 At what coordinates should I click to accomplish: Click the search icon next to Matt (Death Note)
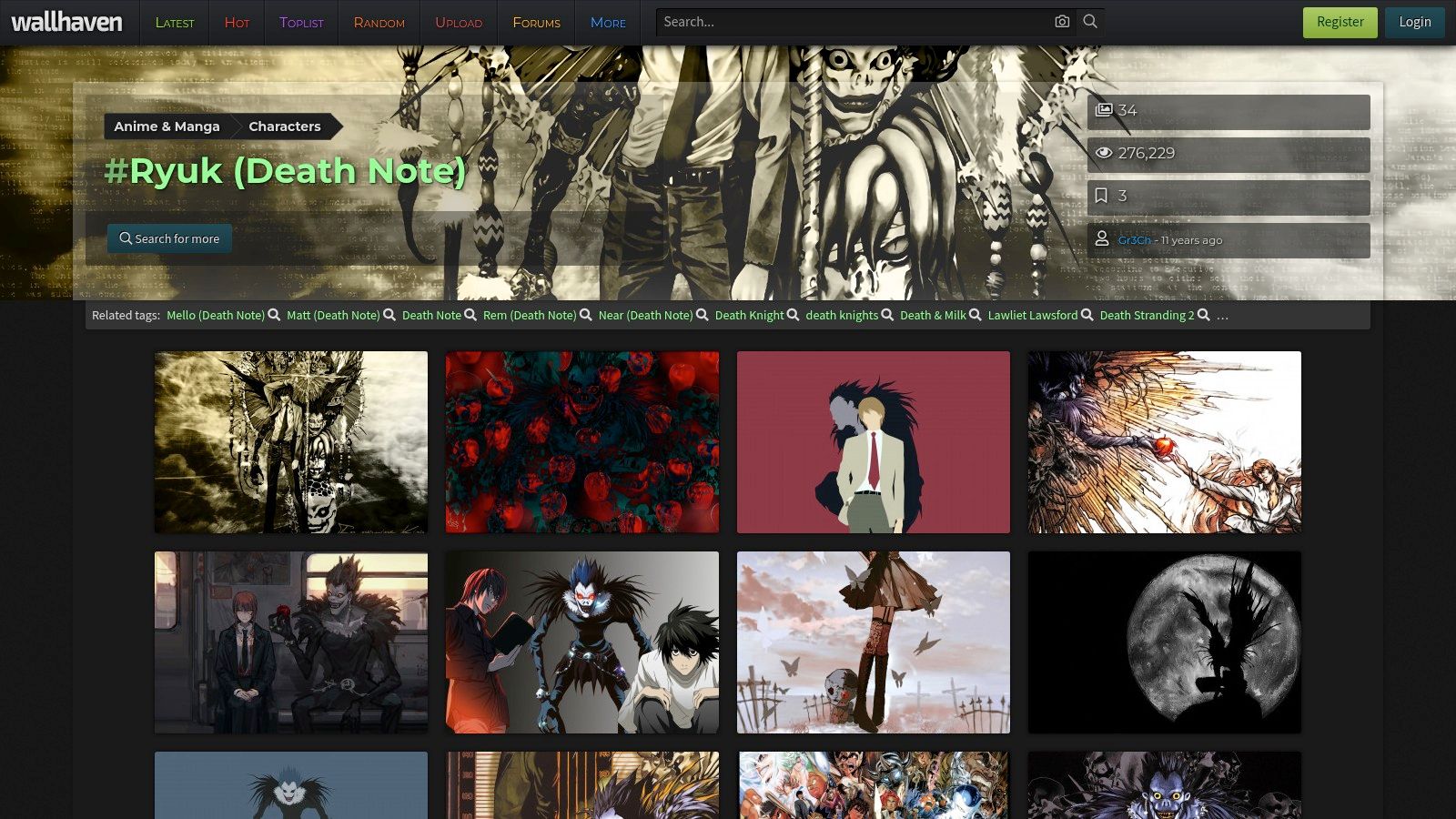[x=389, y=315]
